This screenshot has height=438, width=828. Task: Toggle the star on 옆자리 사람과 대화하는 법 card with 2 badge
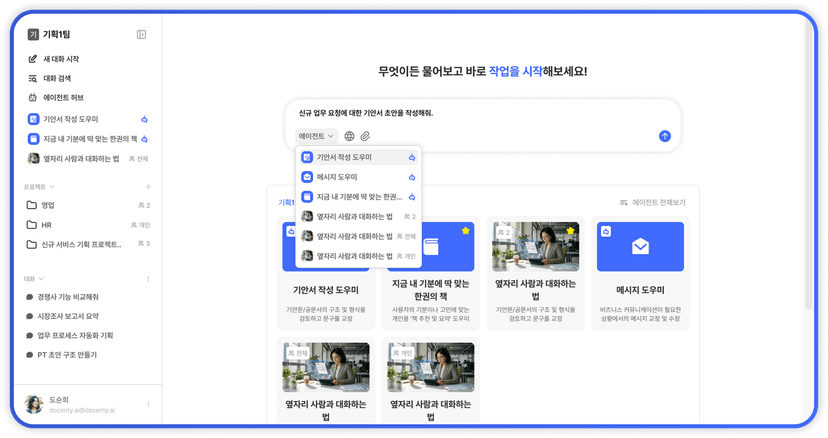pos(570,231)
